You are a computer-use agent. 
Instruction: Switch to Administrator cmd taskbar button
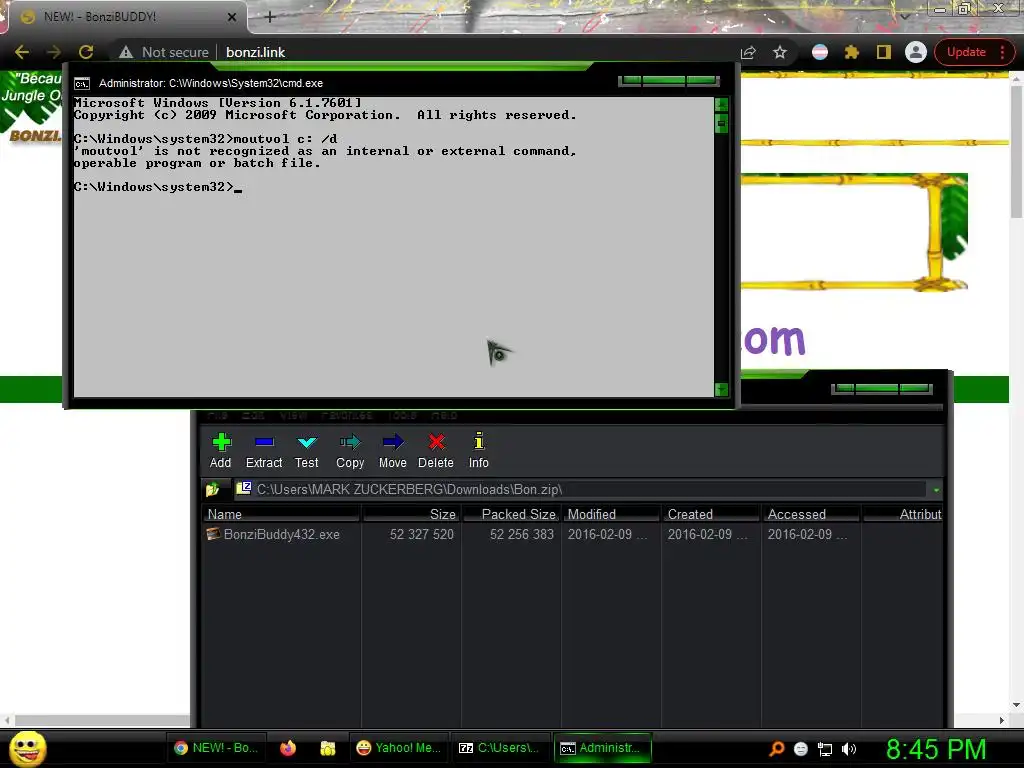(x=601, y=748)
